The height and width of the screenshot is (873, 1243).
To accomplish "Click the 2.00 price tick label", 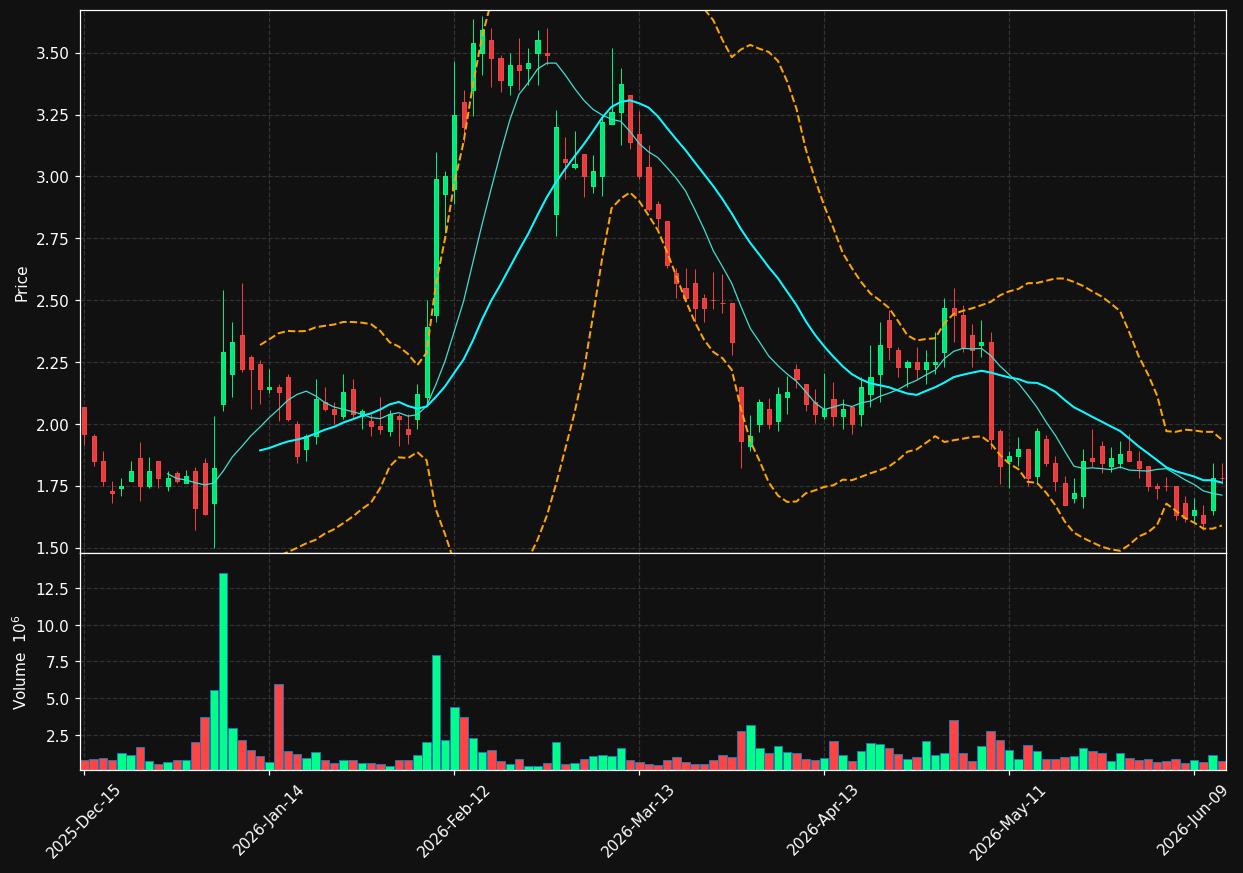I will (54, 425).
